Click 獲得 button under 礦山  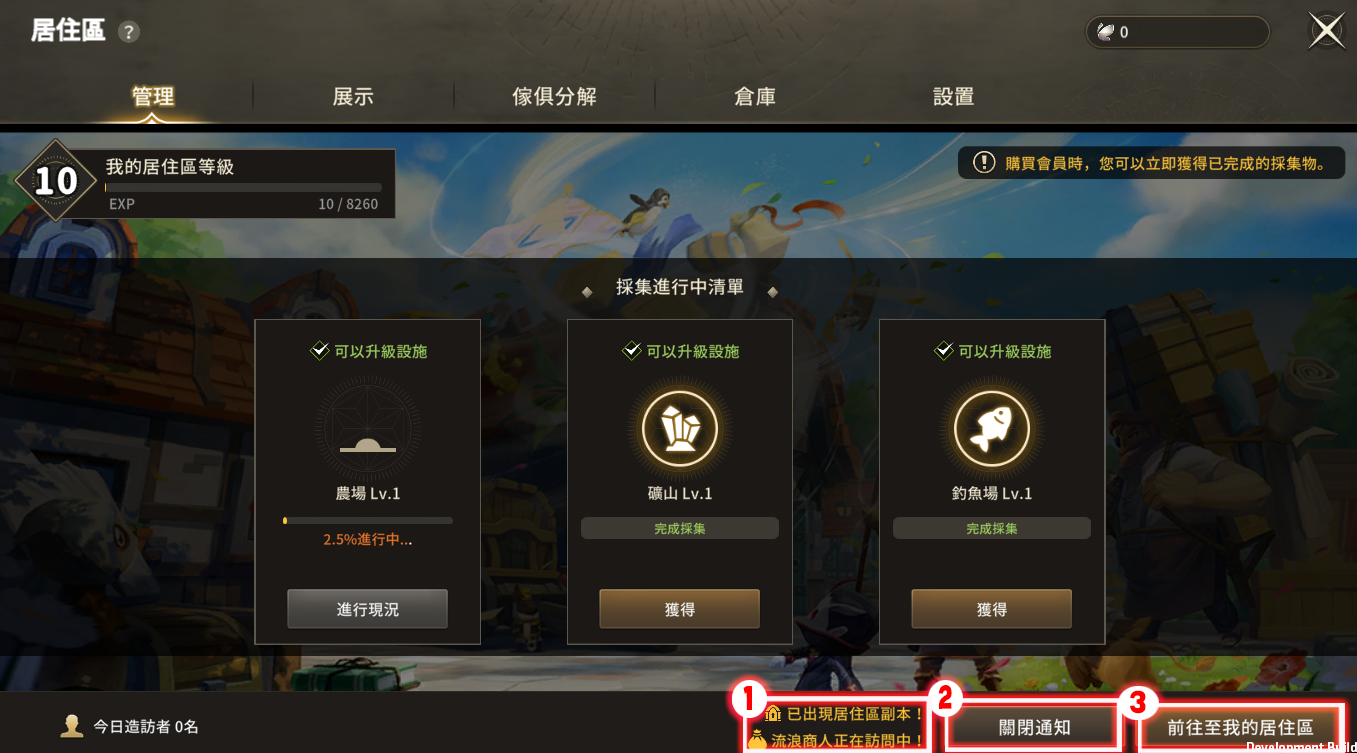point(680,609)
